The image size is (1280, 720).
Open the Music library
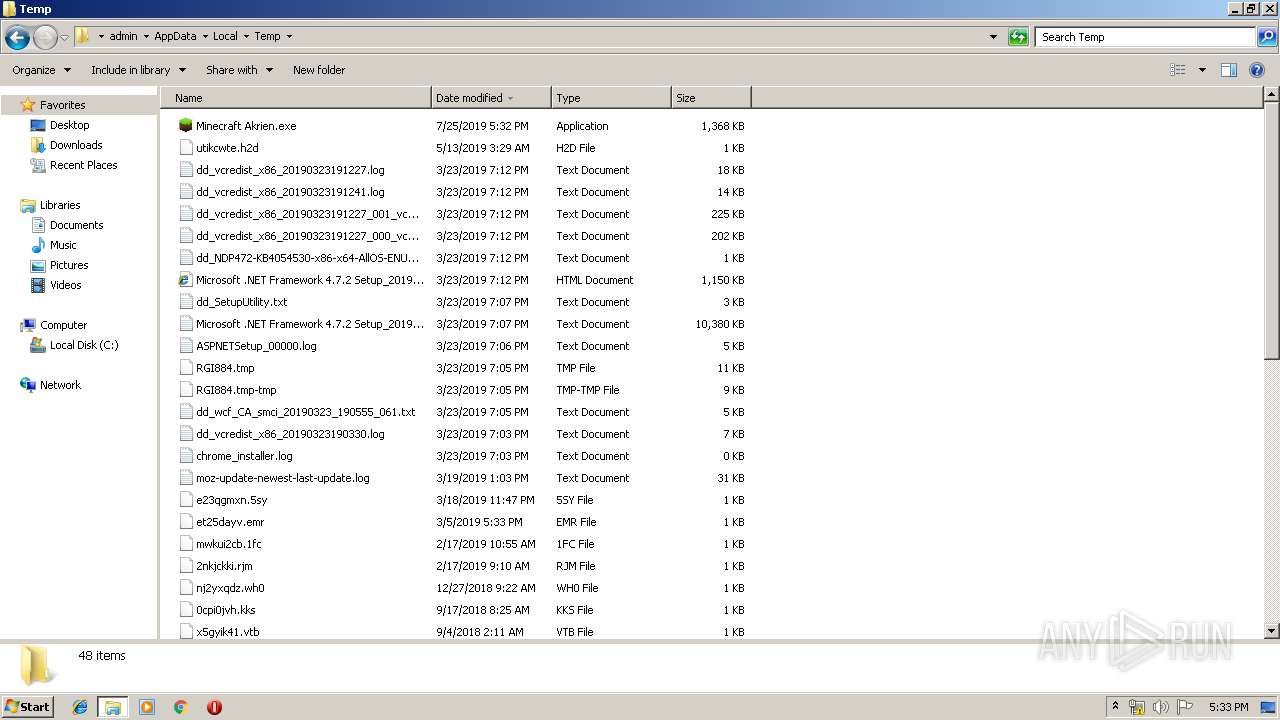coord(63,245)
